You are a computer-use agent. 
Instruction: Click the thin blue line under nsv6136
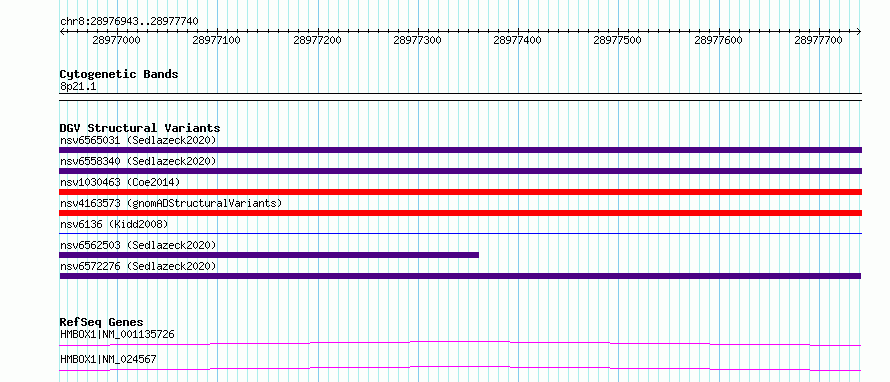(x=460, y=233)
